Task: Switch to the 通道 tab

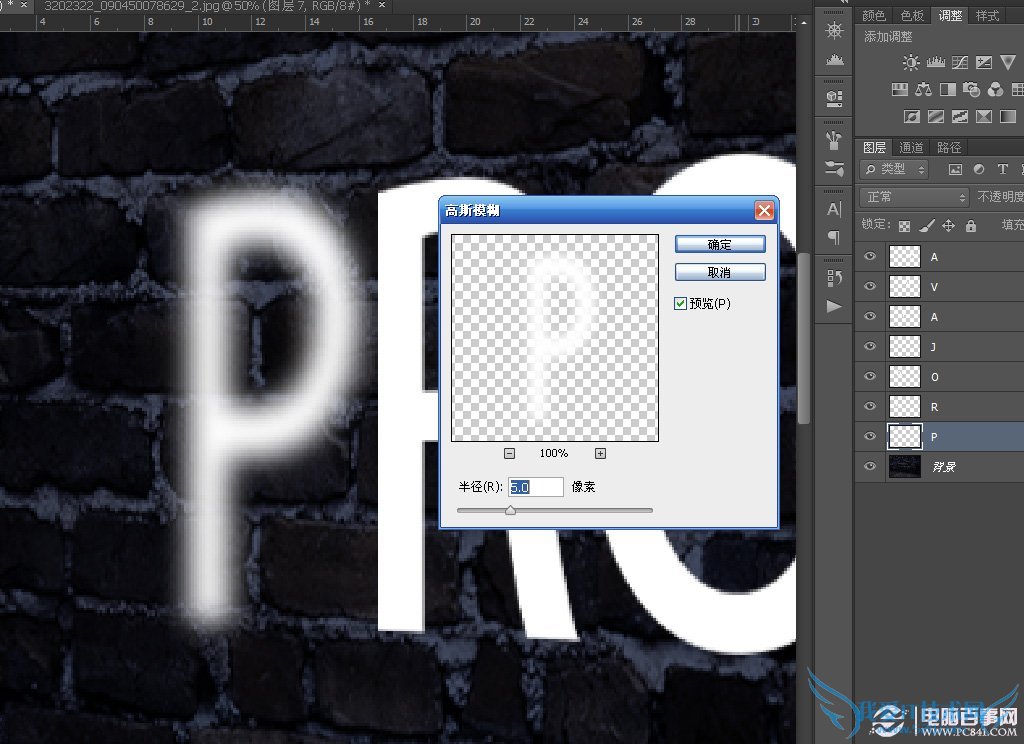Action: (911, 148)
